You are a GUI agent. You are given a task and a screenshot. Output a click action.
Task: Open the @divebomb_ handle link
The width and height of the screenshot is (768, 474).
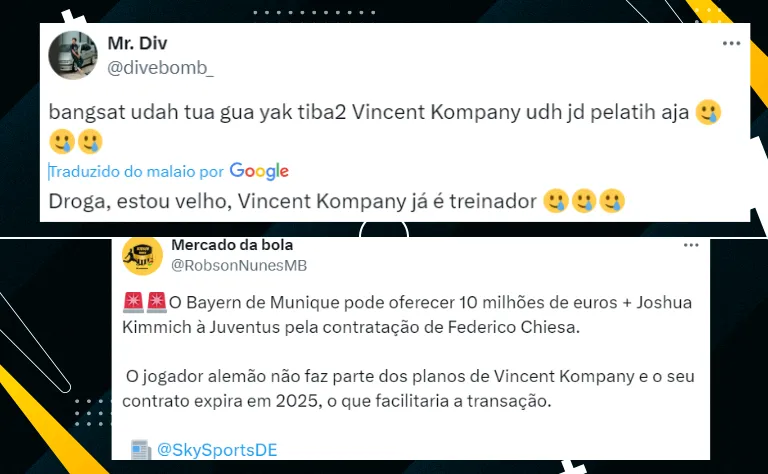[160, 68]
